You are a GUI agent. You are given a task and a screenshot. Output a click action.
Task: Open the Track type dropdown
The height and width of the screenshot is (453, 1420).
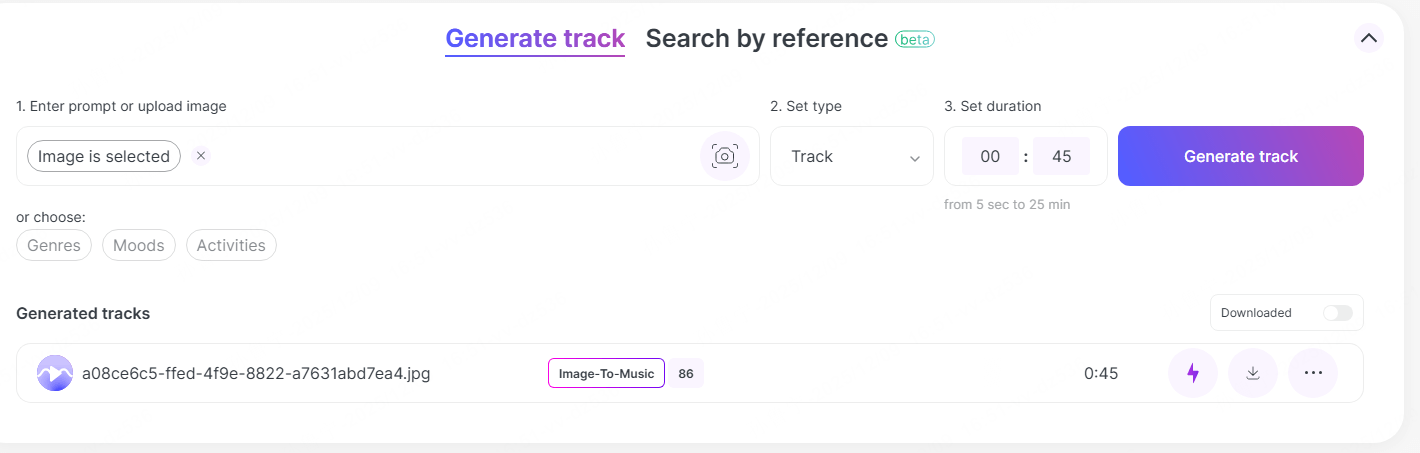[x=852, y=156]
